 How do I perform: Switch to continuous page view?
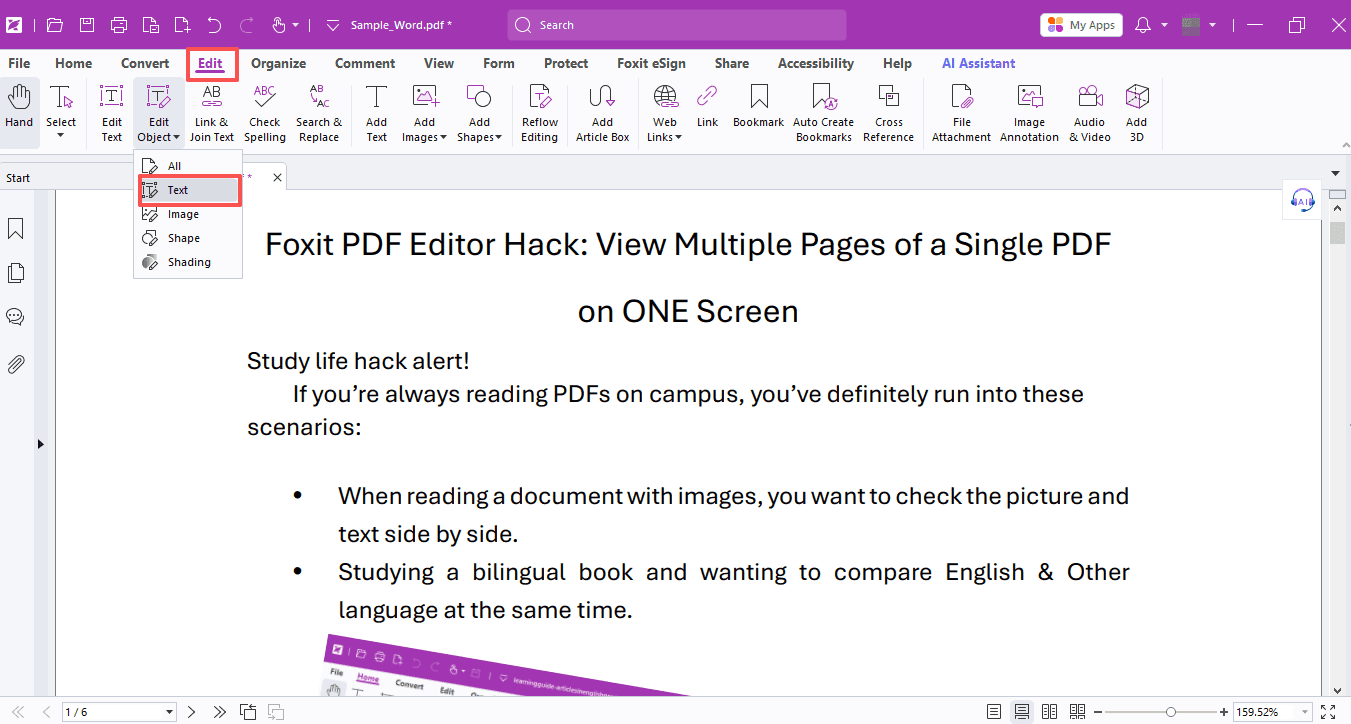click(1022, 712)
